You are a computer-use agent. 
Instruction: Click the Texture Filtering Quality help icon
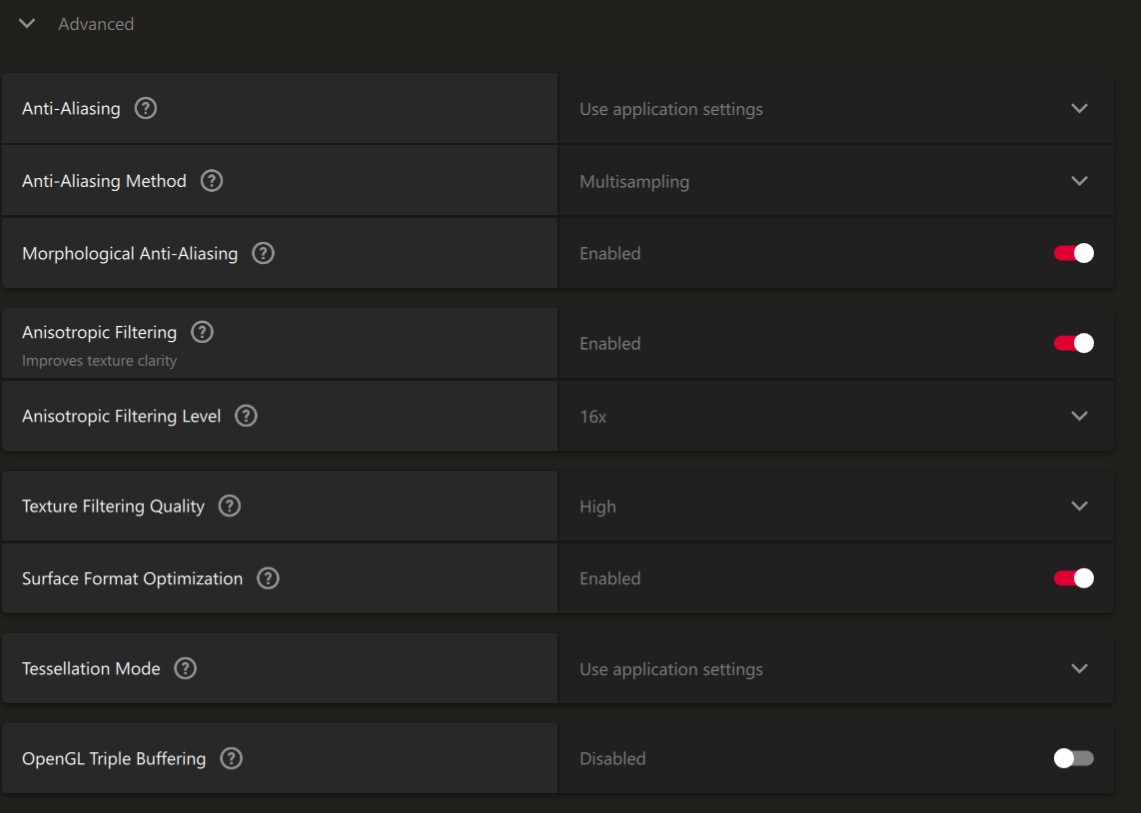click(229, 506)
